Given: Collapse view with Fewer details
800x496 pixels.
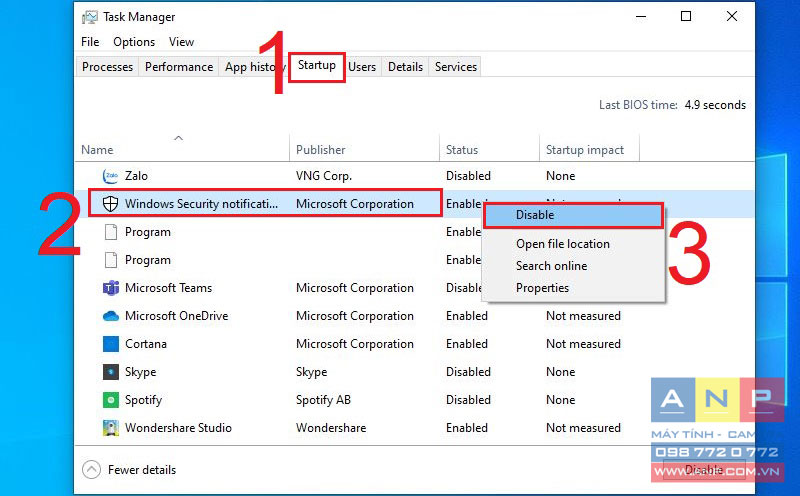Looking at the screenshot, I should pos(129,469).
